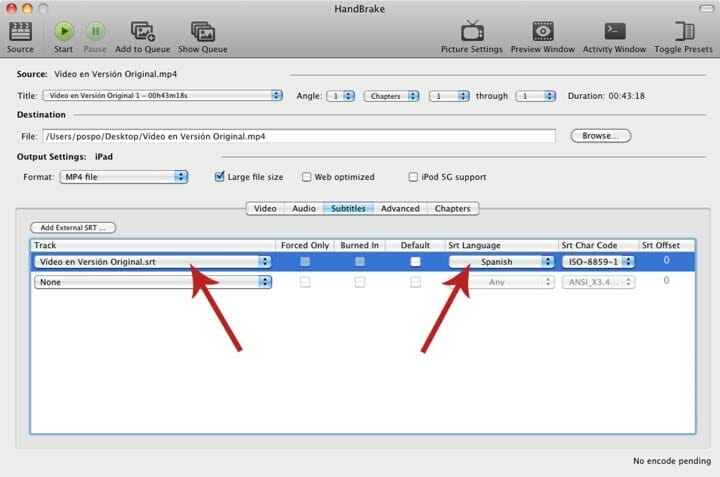The width and height of the screenshot is (720, 477).
Task: Click the Default column header
Action: [415, 245]
